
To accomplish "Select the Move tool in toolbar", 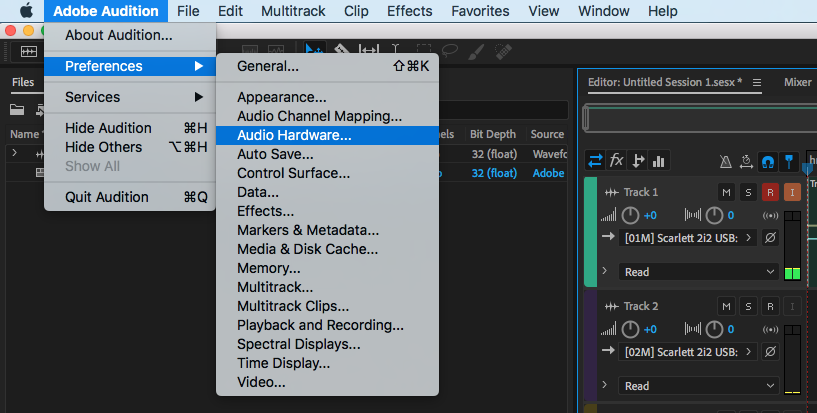I will point(315,51).
